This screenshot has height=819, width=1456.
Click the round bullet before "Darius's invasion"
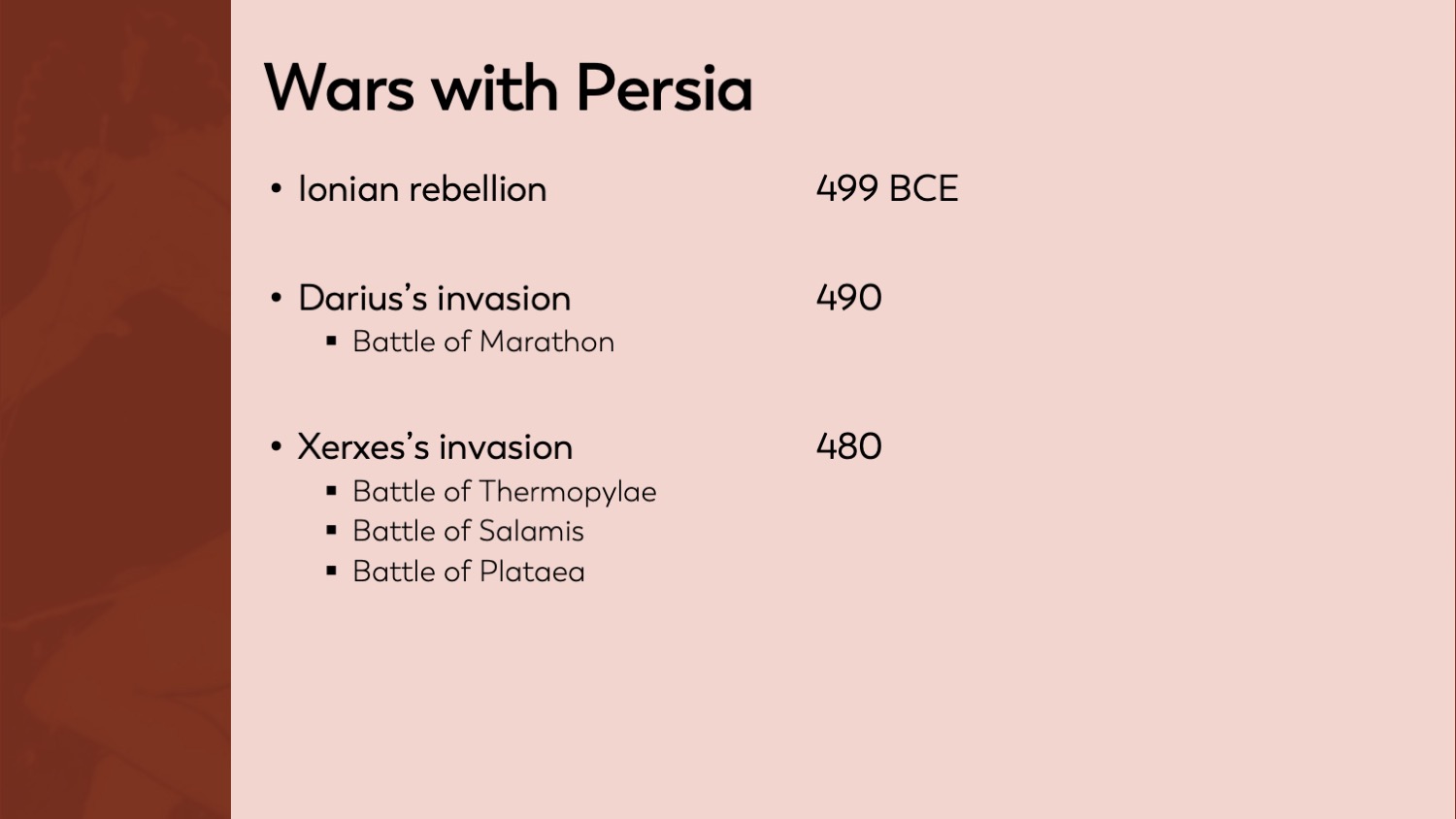click(277, 298)
